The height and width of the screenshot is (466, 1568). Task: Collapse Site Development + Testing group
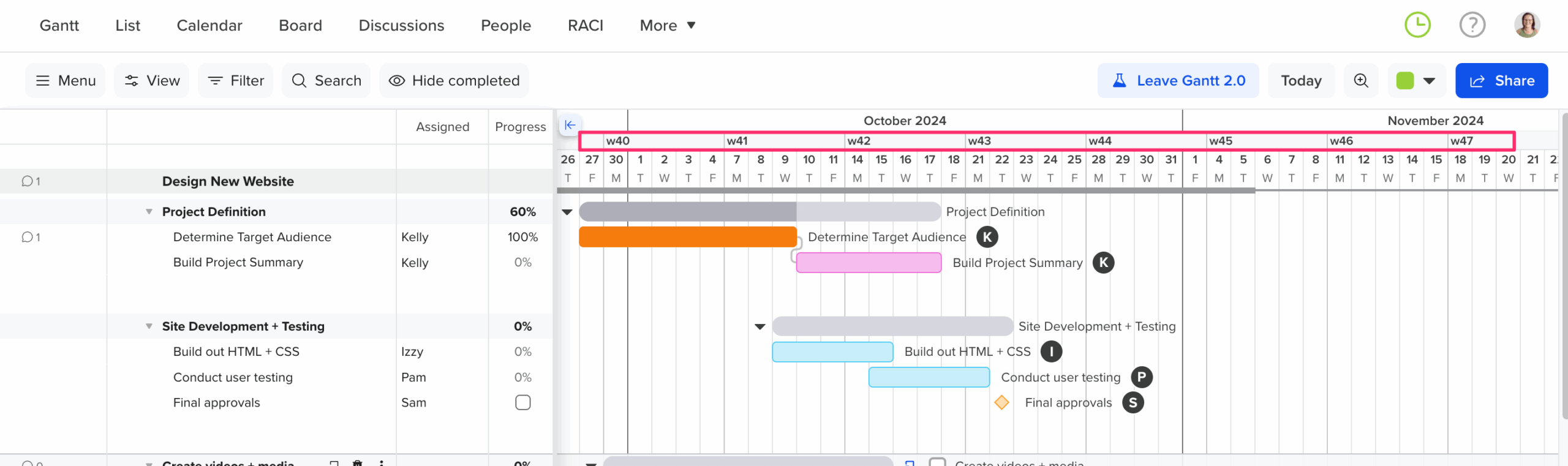click(149, 326)
